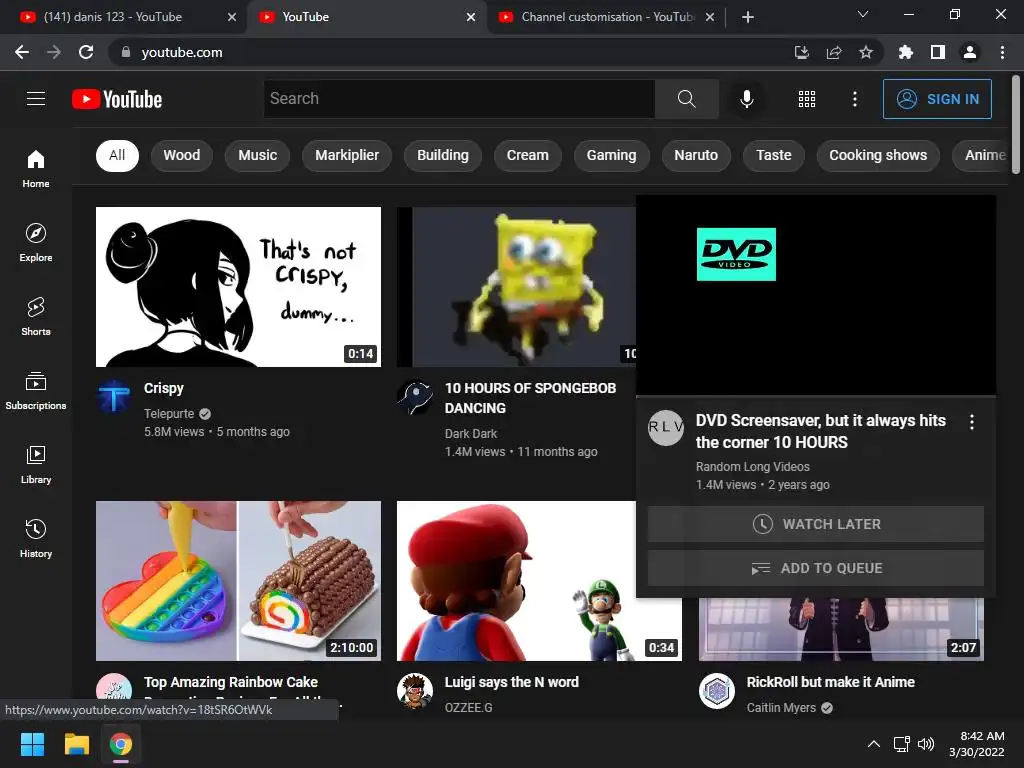Open Random Long Videos channel avatar
Screen dimensions: 1024x768
[665, 428]
